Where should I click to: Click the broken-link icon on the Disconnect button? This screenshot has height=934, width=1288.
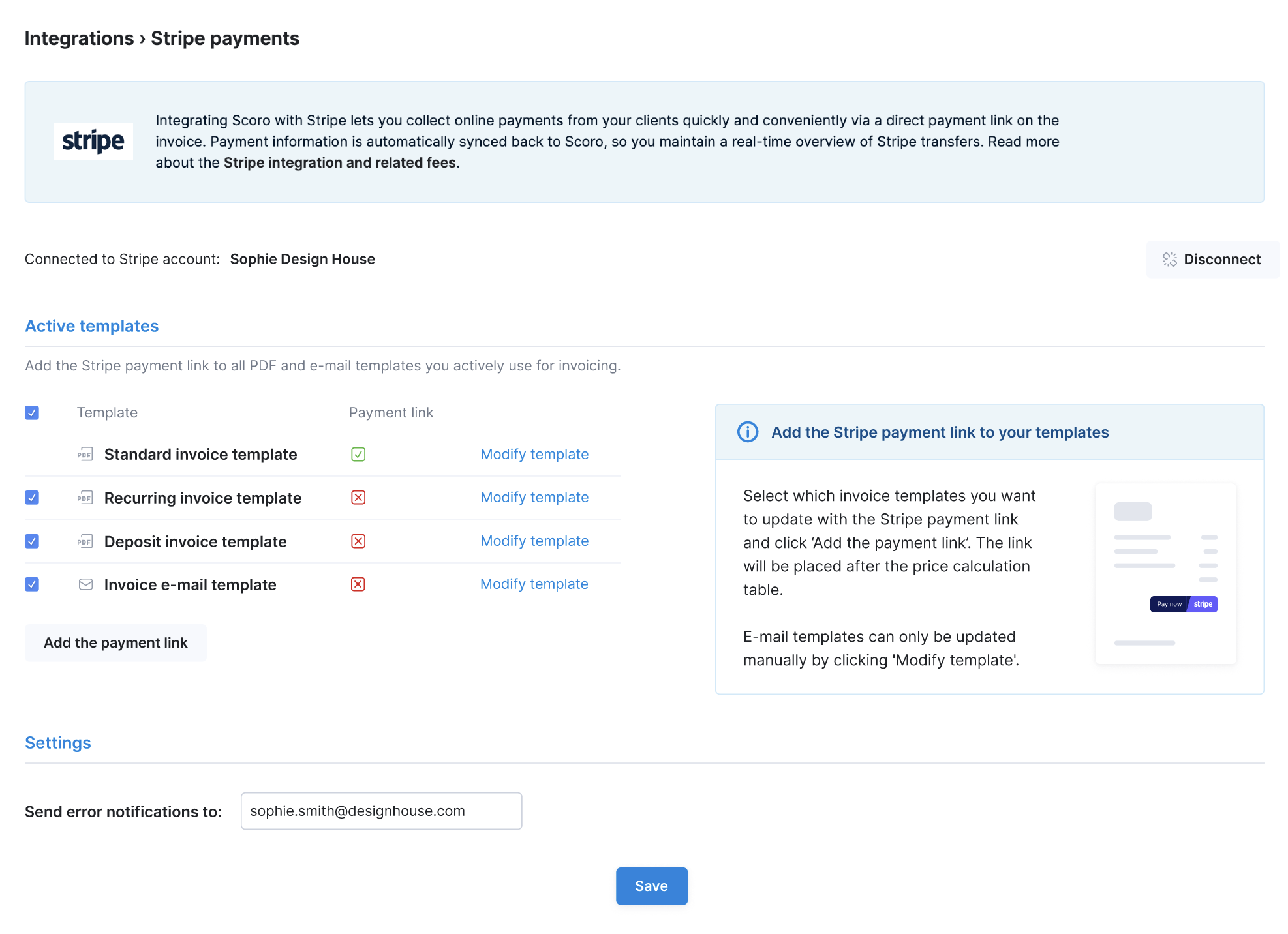1170,260
